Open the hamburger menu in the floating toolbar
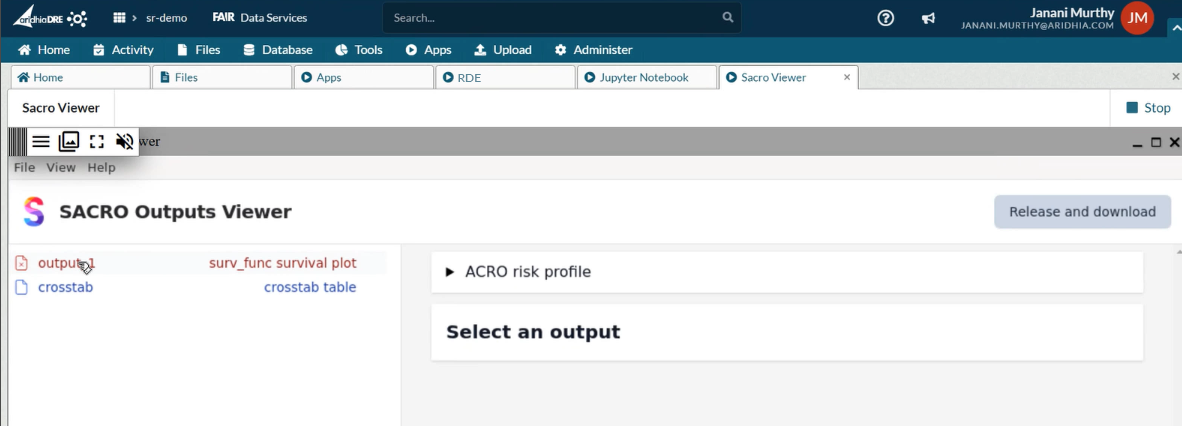This screenshot has width=1182, height=426. tap(41, 141)
